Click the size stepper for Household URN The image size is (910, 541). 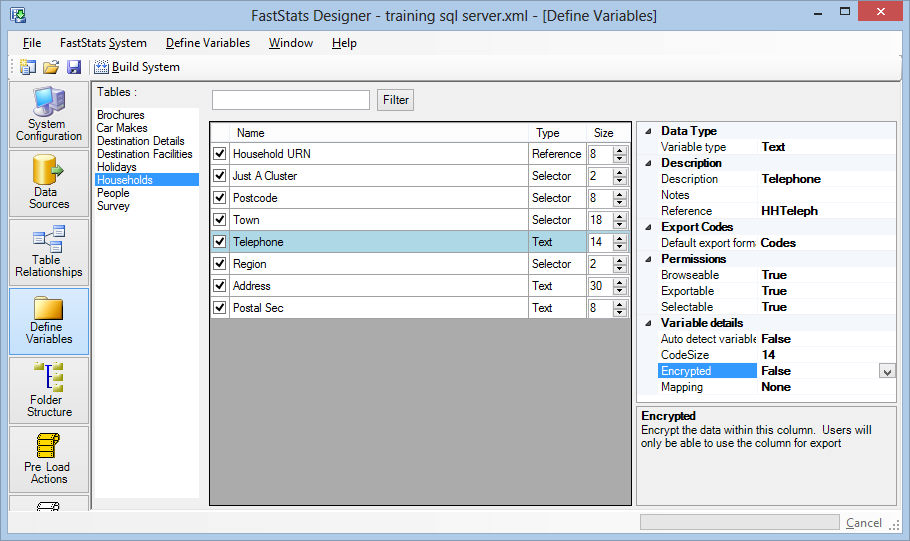tap(620, 154)
